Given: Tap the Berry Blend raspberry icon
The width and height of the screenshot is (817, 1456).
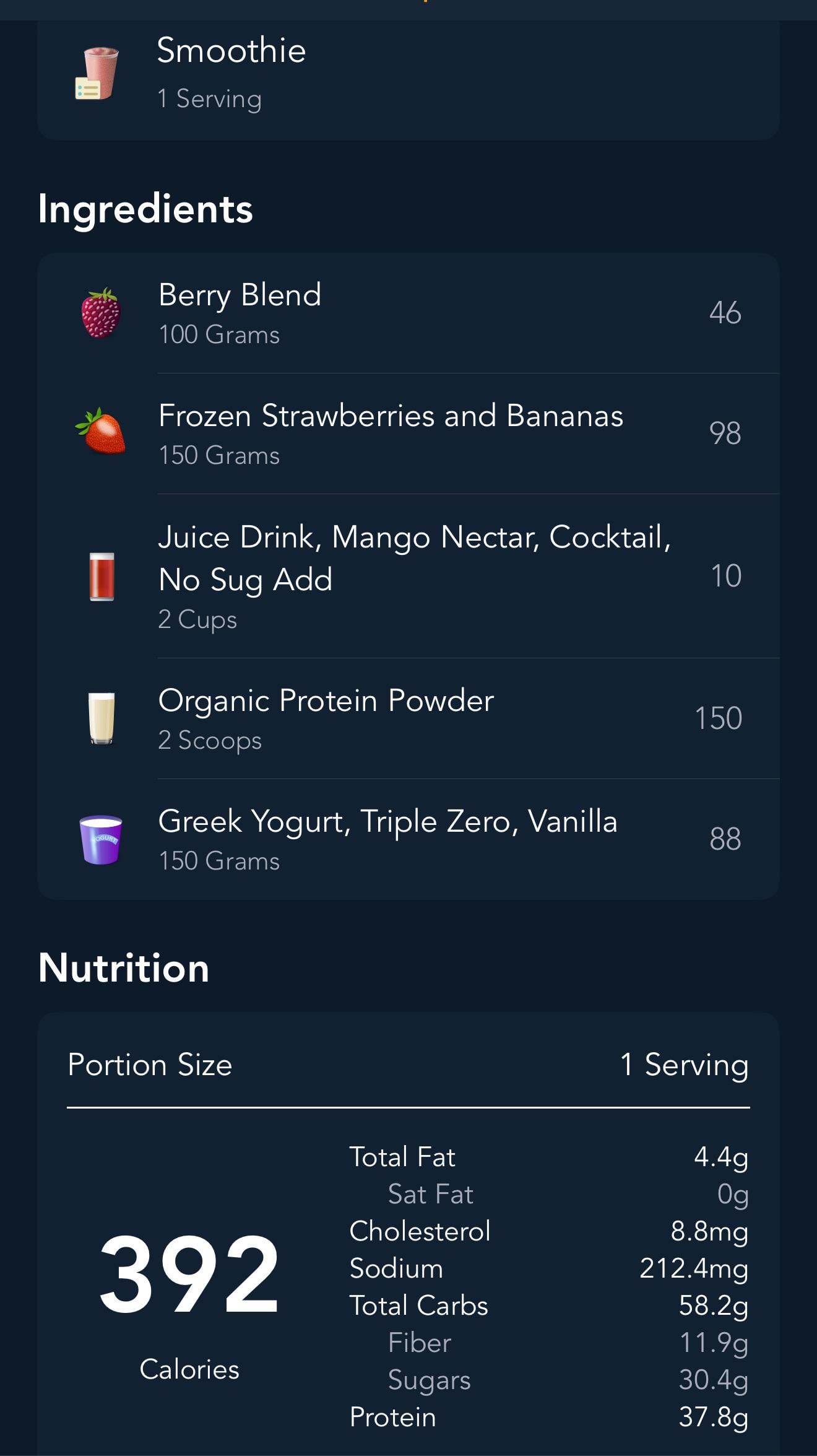Looking at the screenshot, I should pyautogui.click(x=101, y=313).
